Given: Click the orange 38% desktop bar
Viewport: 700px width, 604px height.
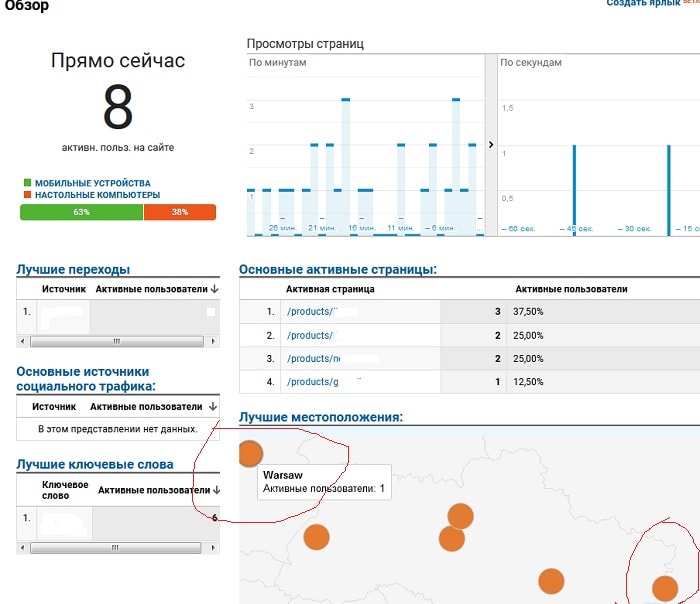Looking at the screenshot, I should click(x=179, y=212).
